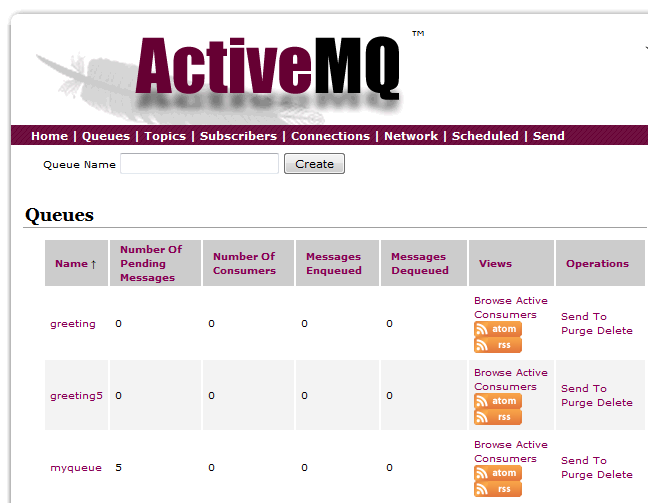
Task: View Active Consumers of greeting5 queue
Action: [x=511, y=379]
